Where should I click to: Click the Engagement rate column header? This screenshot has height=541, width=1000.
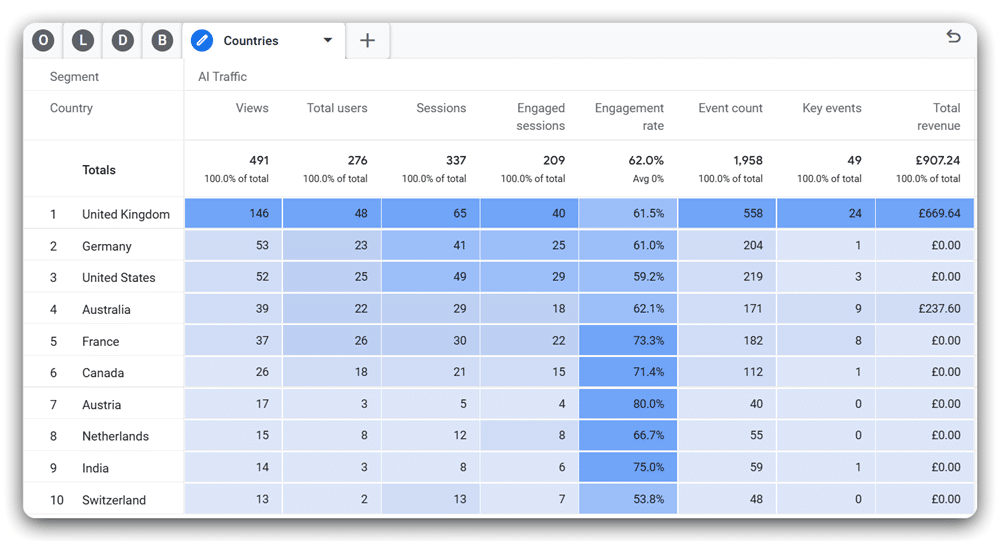tap(629, 117)
